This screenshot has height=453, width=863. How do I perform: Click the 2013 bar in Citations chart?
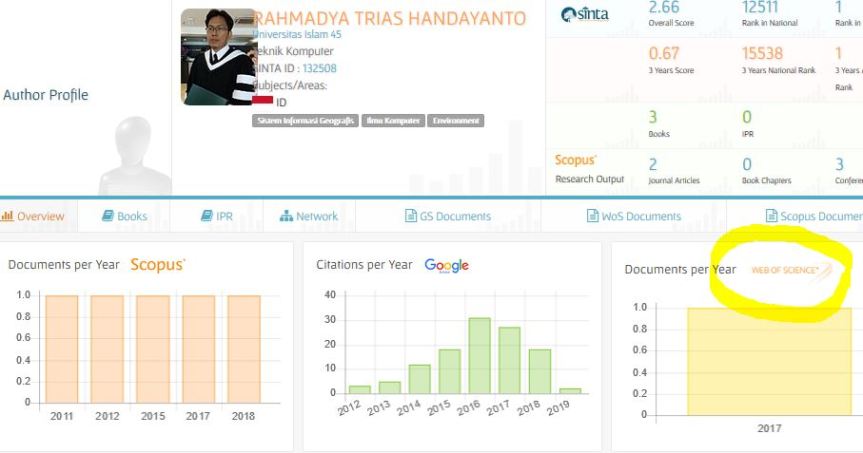tap(390, 387)
